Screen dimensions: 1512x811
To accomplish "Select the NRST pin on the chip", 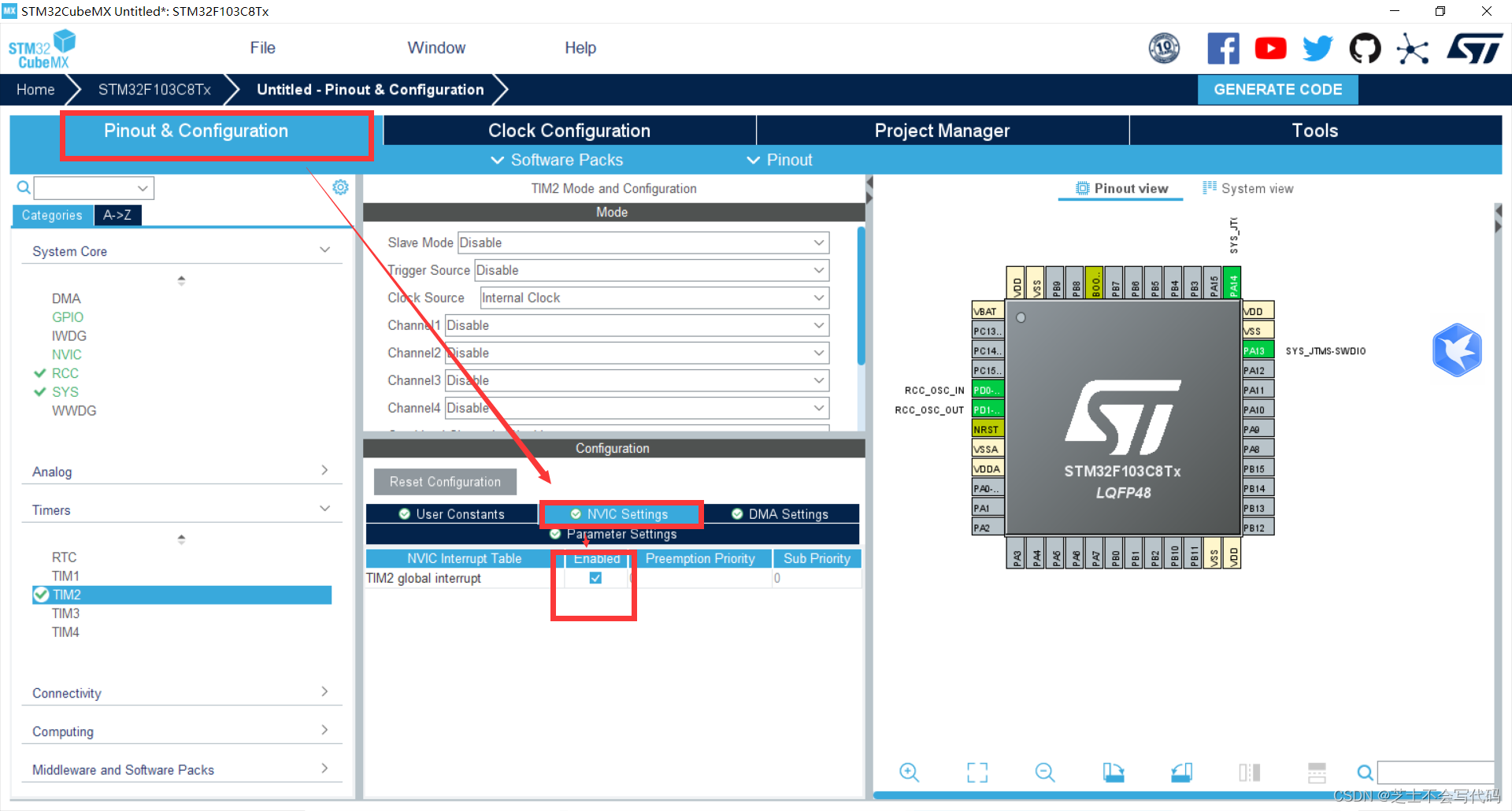I will [988, 429].
